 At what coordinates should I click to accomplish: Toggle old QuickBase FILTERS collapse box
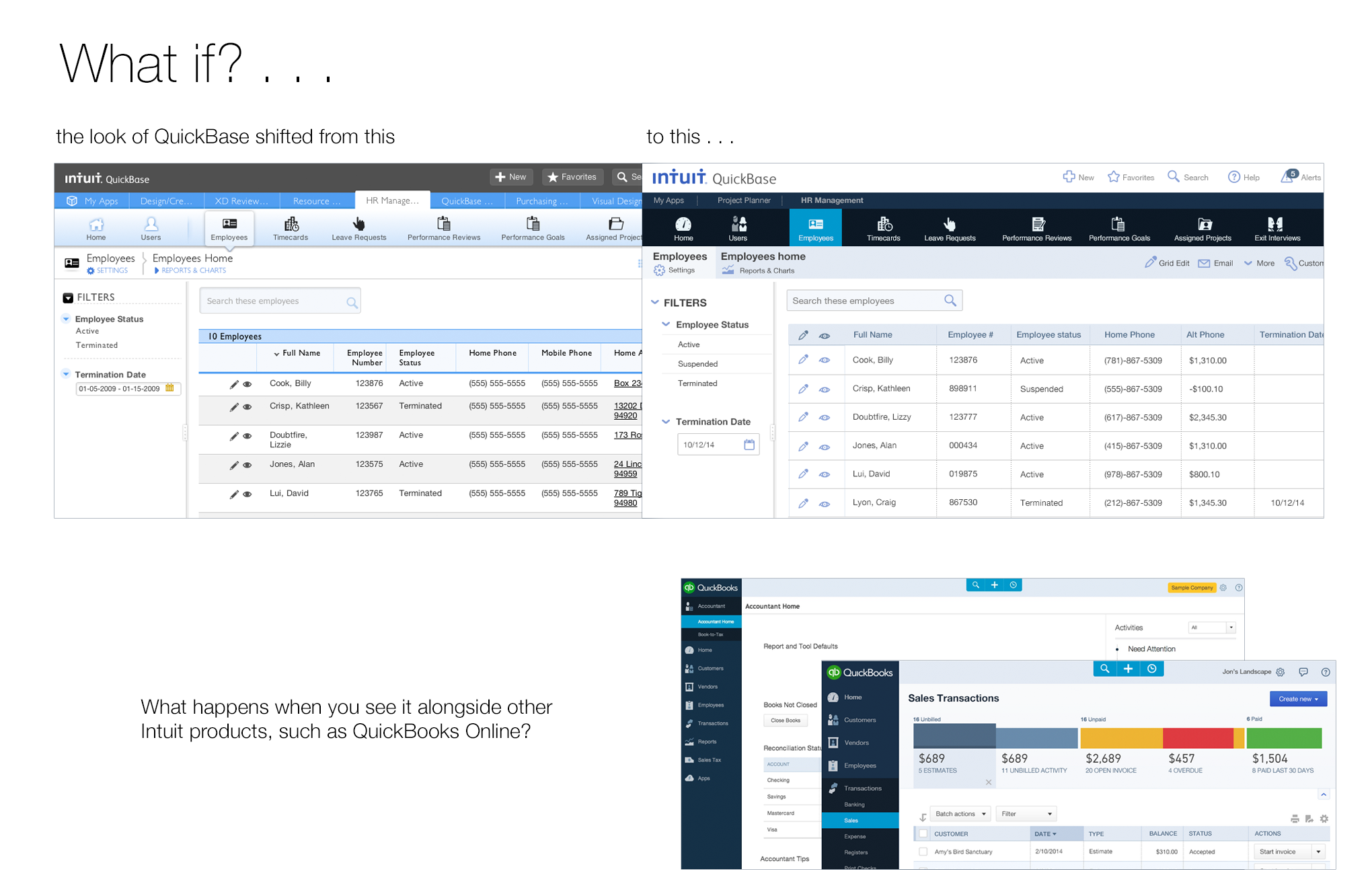pos(68,297)
